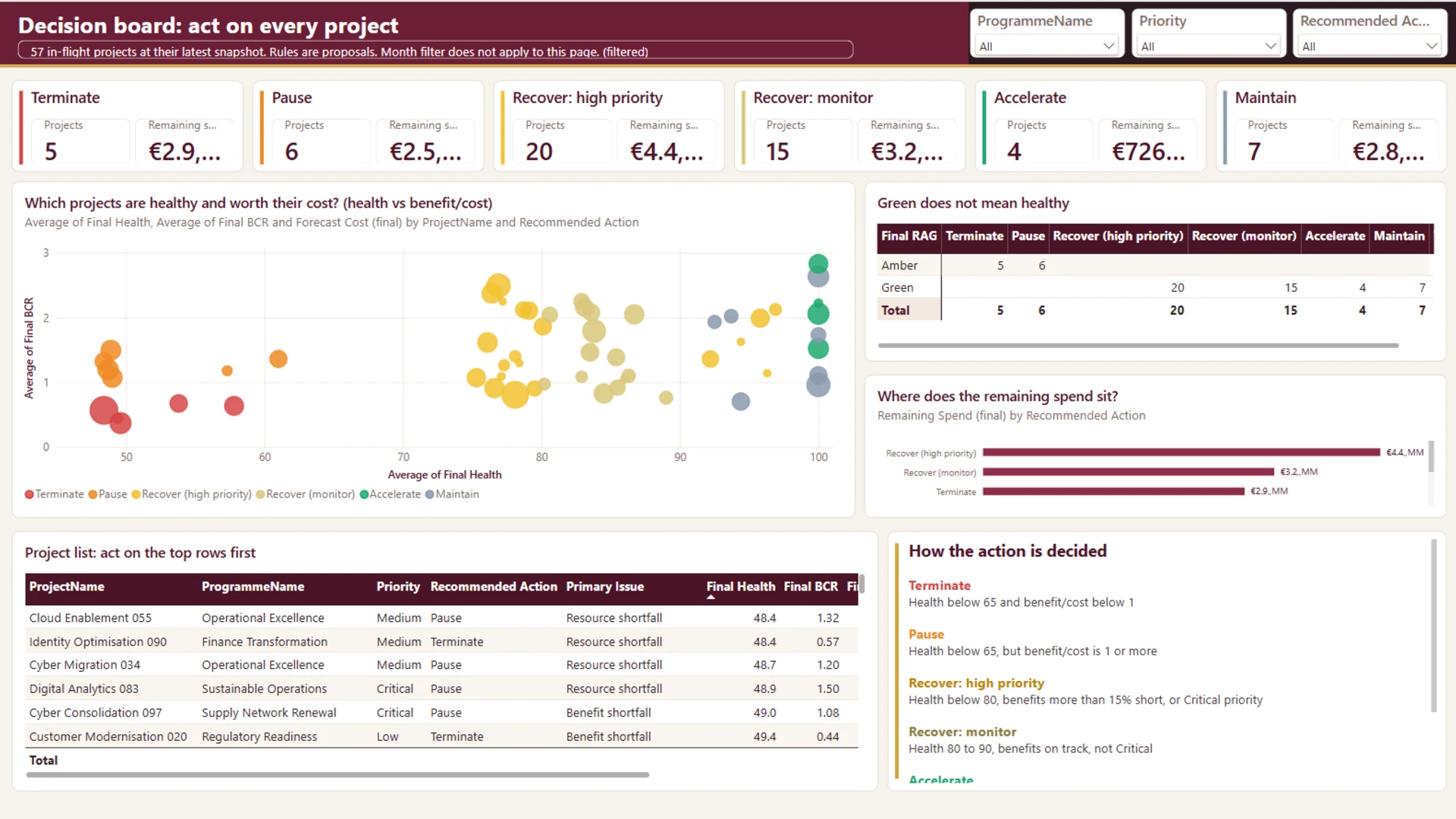Click the project list horizontal scrollbar
This screenshot has width=1456, height=819.
337,775
